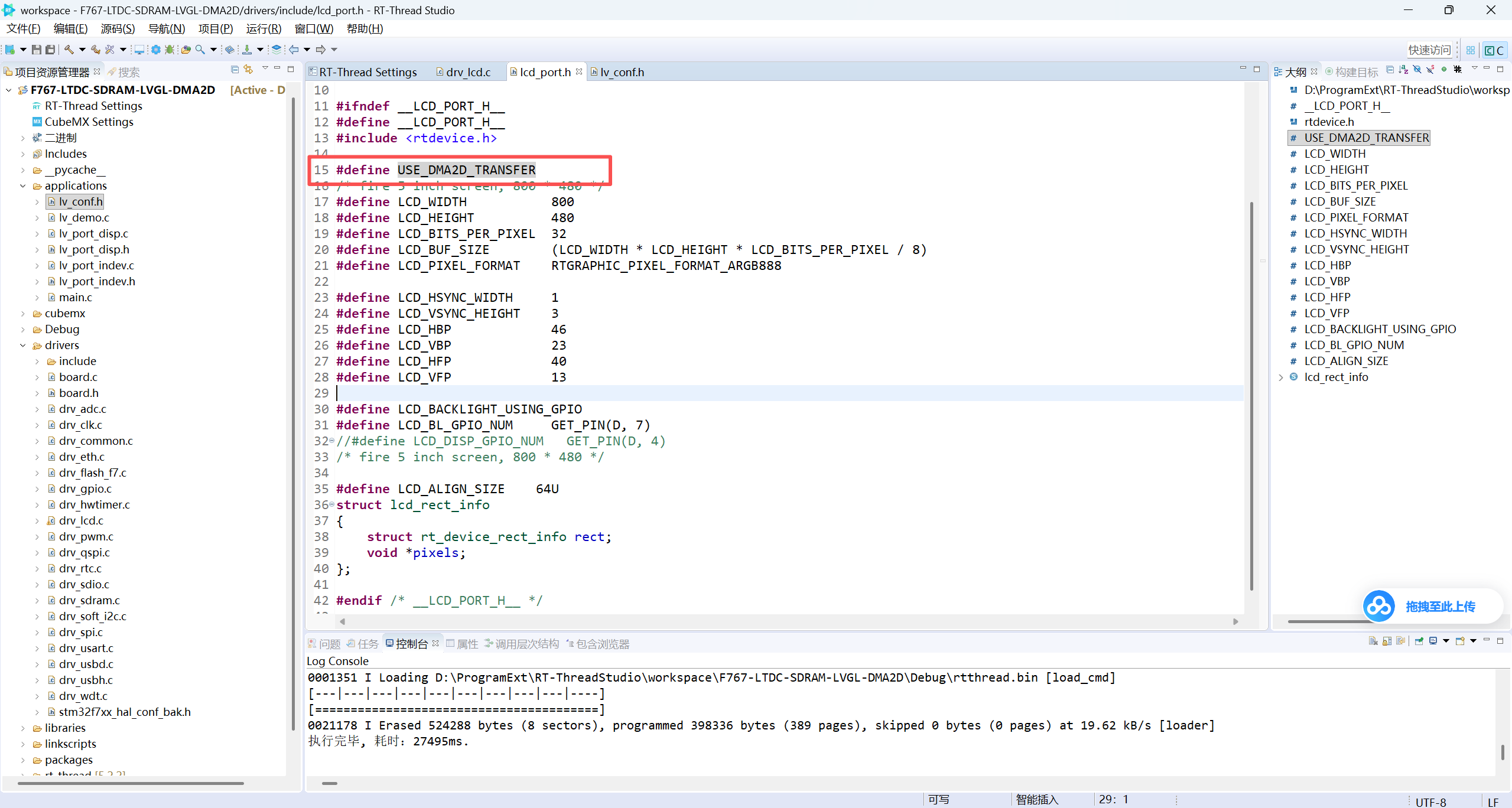Click the save all icon
Screen dimensions: 1512x808
(50, 50)
